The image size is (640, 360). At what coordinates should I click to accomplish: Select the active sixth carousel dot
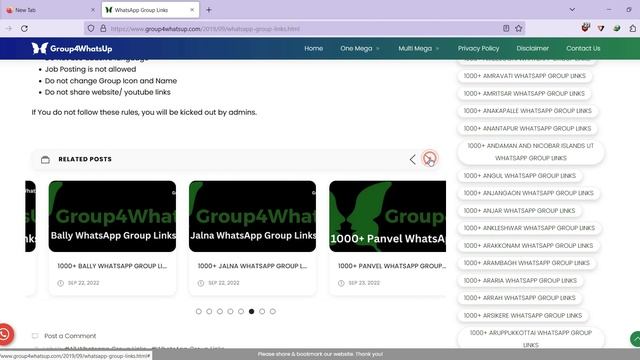click(251, 311)
